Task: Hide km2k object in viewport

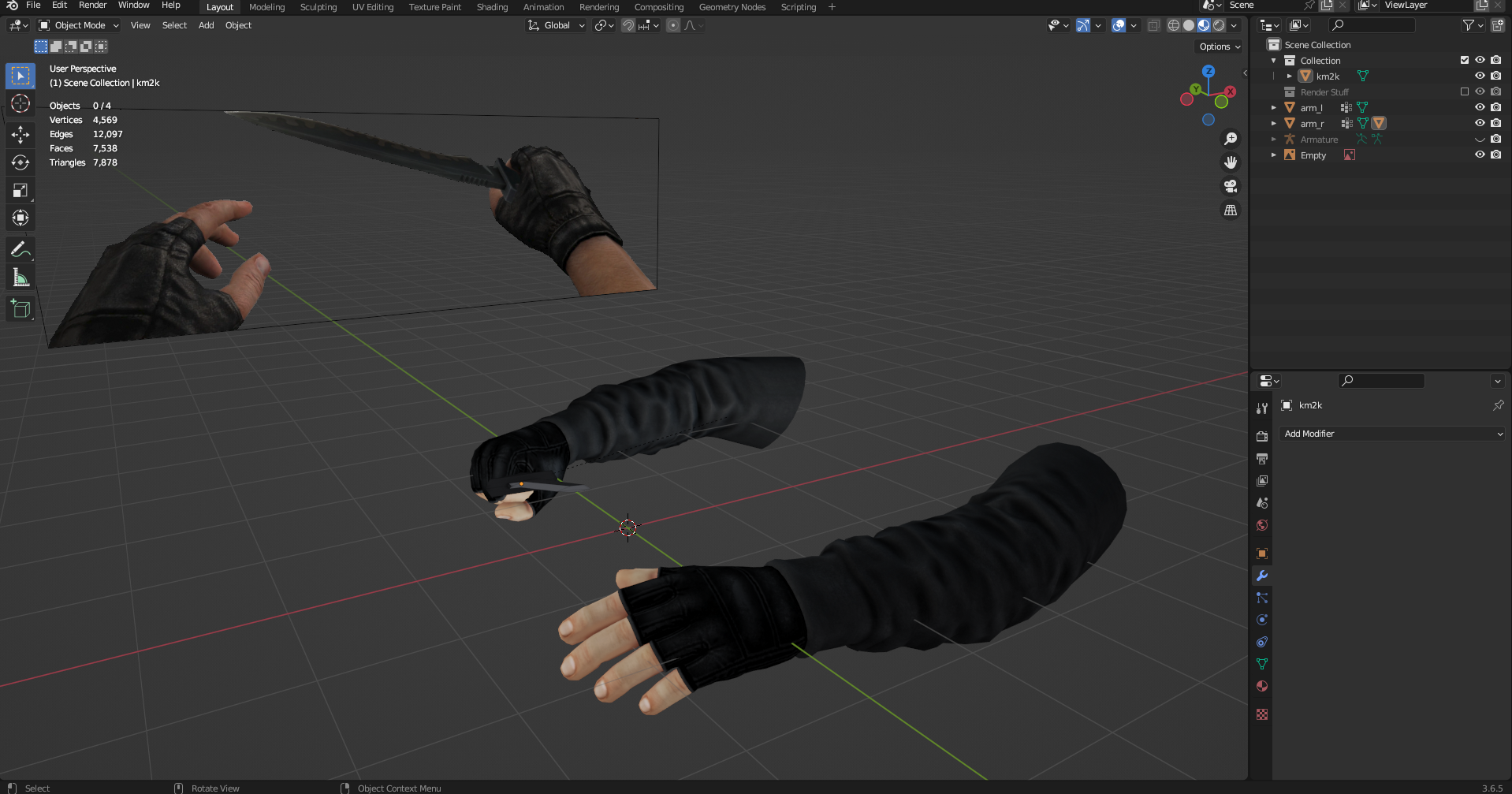Action: coord(1480,76)
